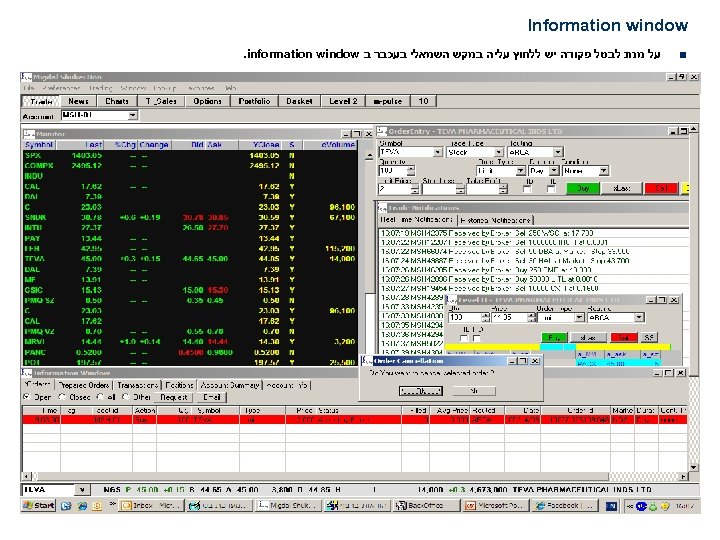
Task: Click the Windows Start button
Action: [x=39, y=506]
